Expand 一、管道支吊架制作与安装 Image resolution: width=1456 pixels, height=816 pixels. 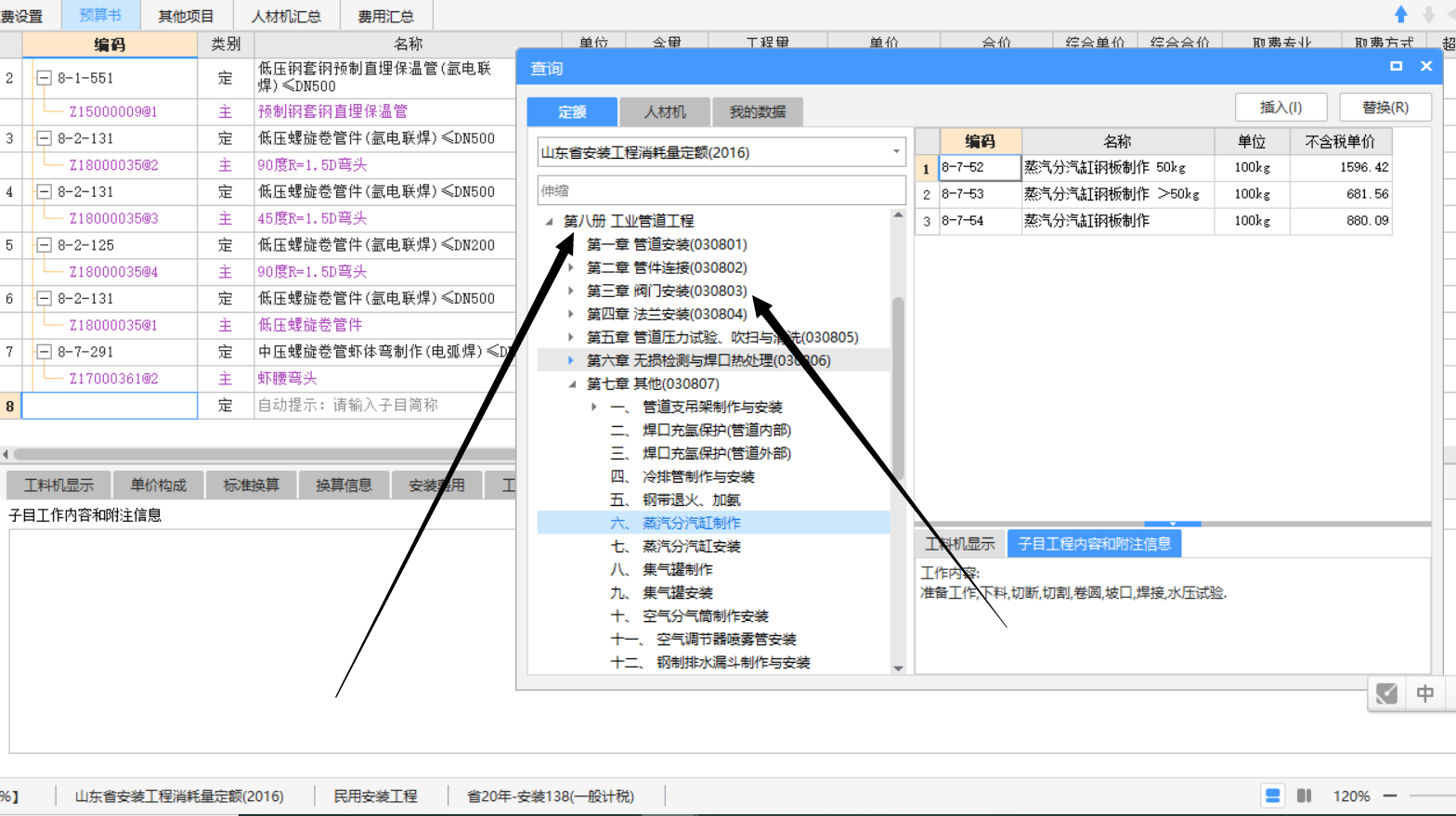[x=594, y=407]
